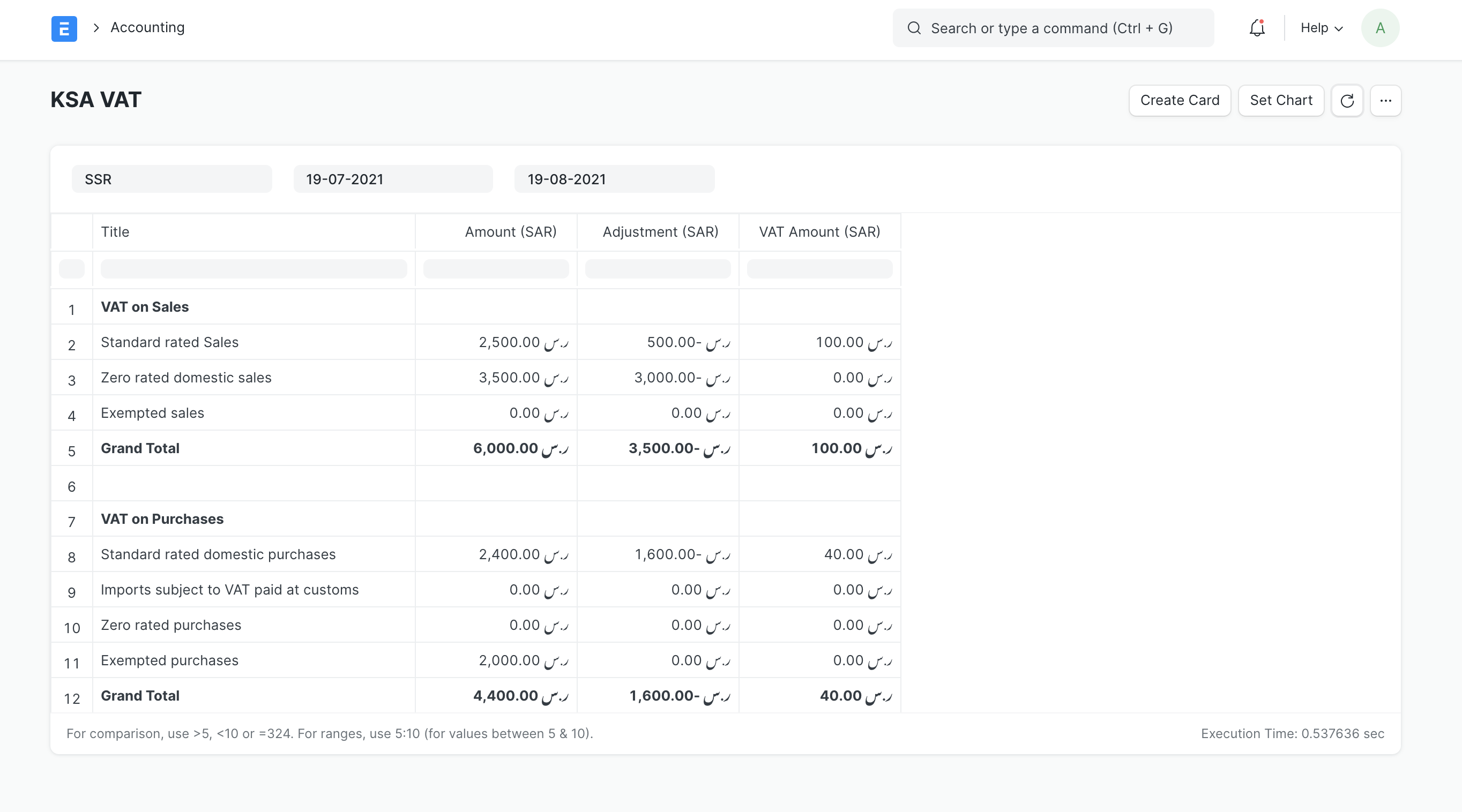Click the ERPNext home logo icon
Image resolution: width=1462 pixels, height=812 pixels.
[64, 28]
